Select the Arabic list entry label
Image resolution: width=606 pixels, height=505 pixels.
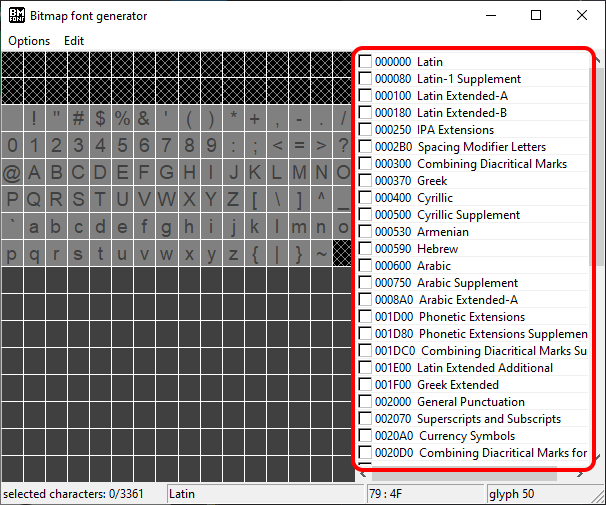tap(434, 266)
